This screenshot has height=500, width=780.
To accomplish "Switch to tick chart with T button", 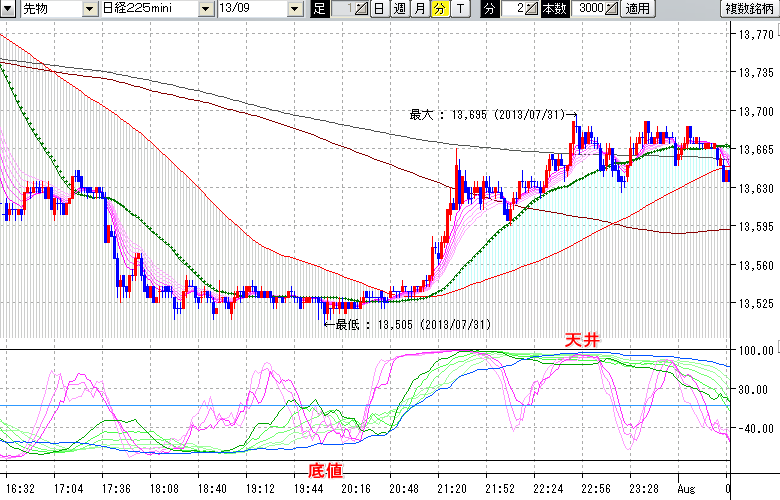I will tap(459, 9).
